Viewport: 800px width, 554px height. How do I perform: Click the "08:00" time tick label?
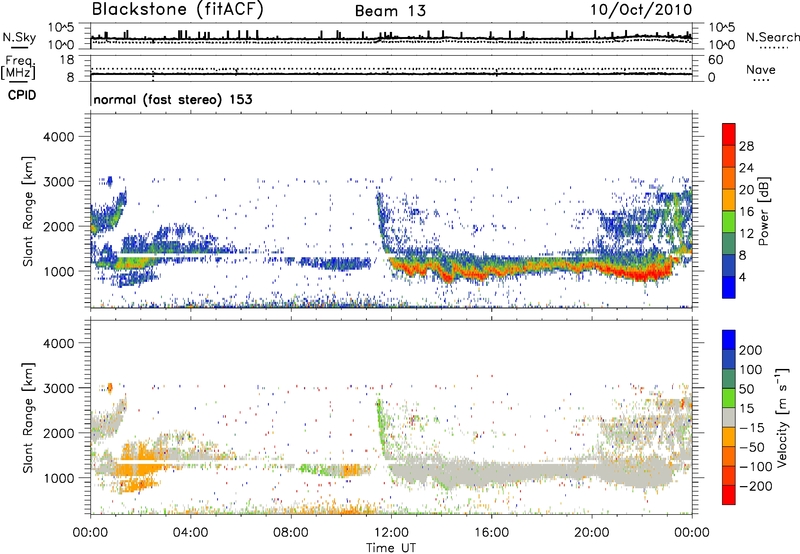coord(291,533)
